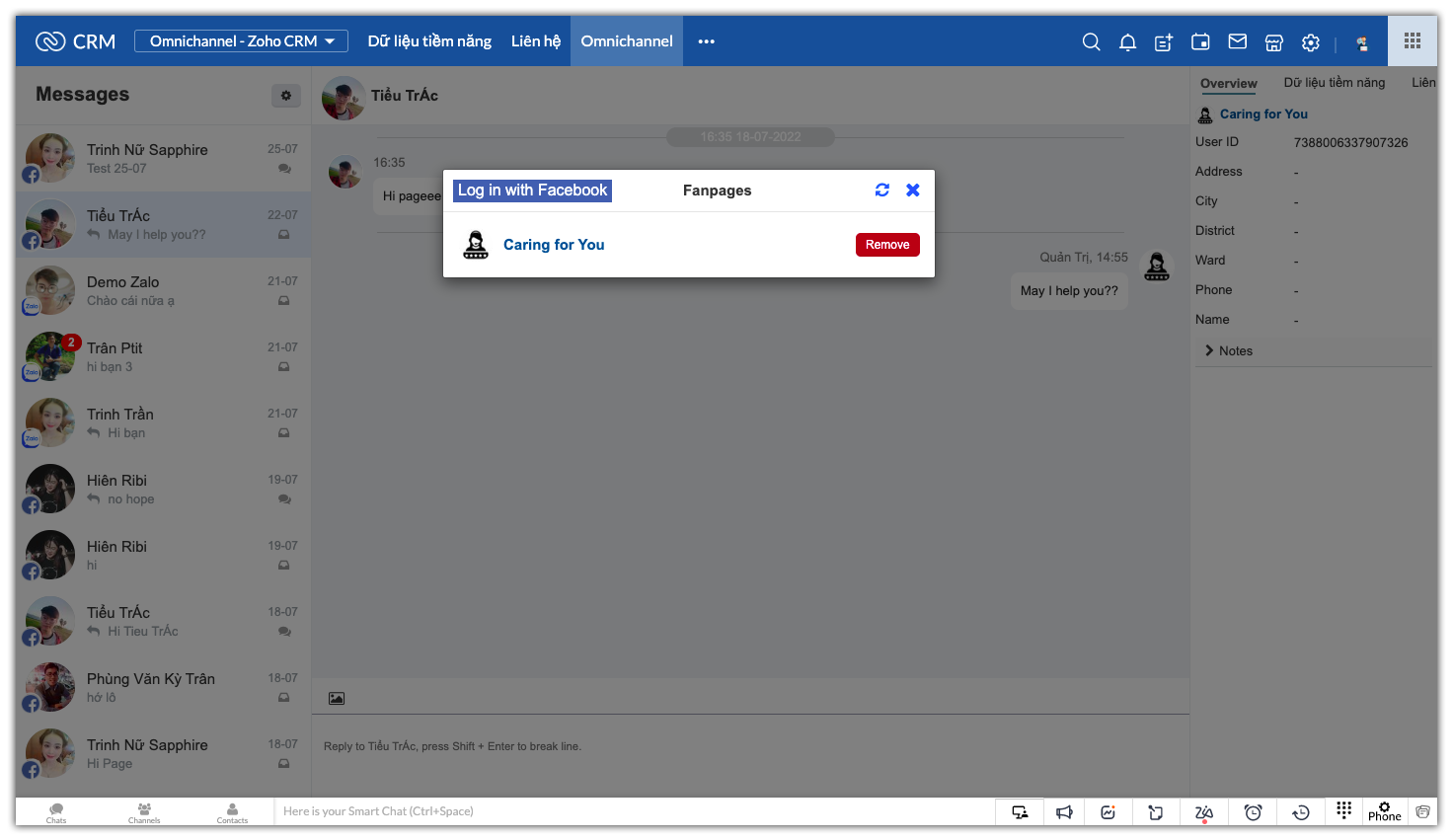Viewport: 1453px width, 840px height.
Task: Click Log in with Facebook
Action: (x=532, y=191)
